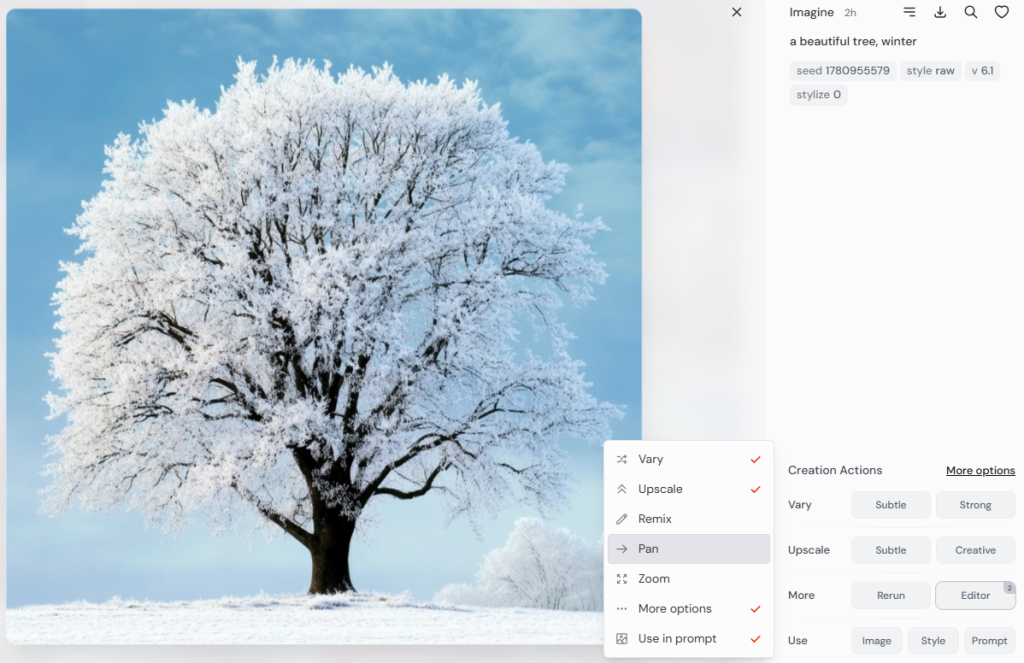The height and width of the screenshot is (663, 1024).
Task: Toggle the Upscale checkmark in the menu
Action: tap(755, 489)
